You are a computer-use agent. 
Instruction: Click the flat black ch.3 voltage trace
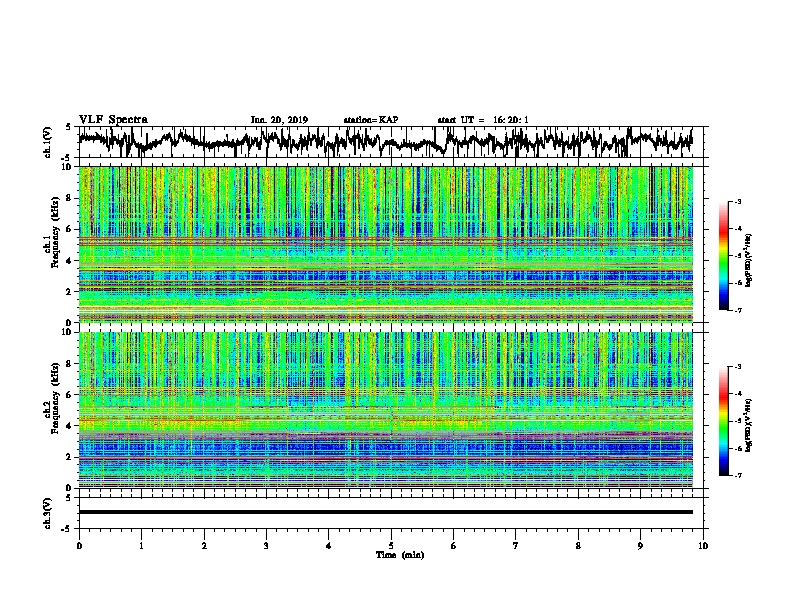[385, 512]
